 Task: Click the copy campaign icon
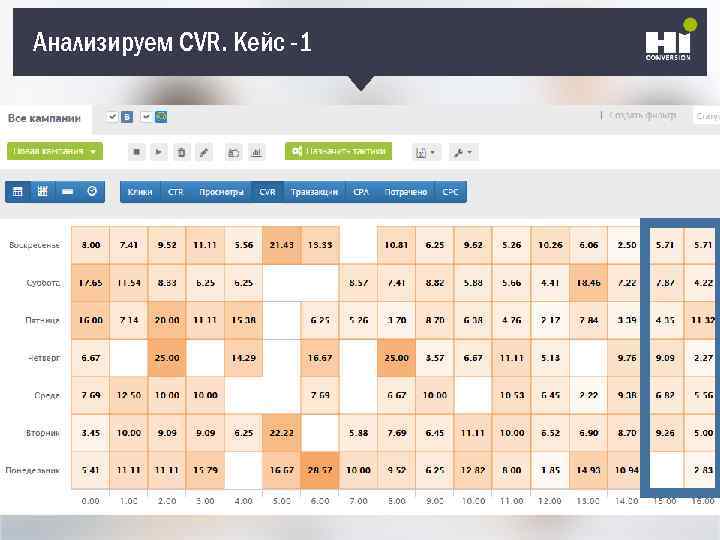point(234,152)
